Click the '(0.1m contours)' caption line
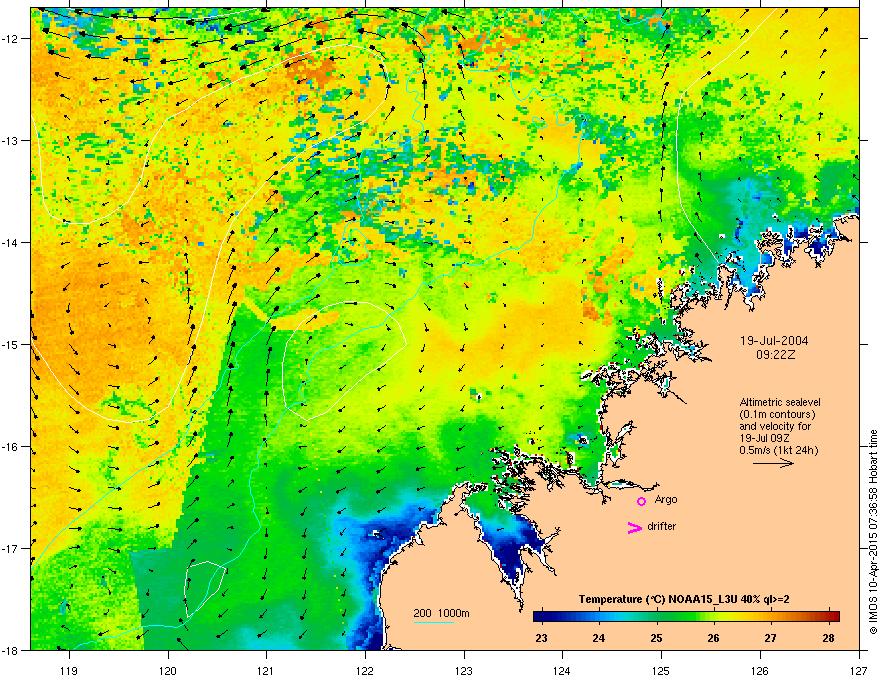 pos(777,414)
